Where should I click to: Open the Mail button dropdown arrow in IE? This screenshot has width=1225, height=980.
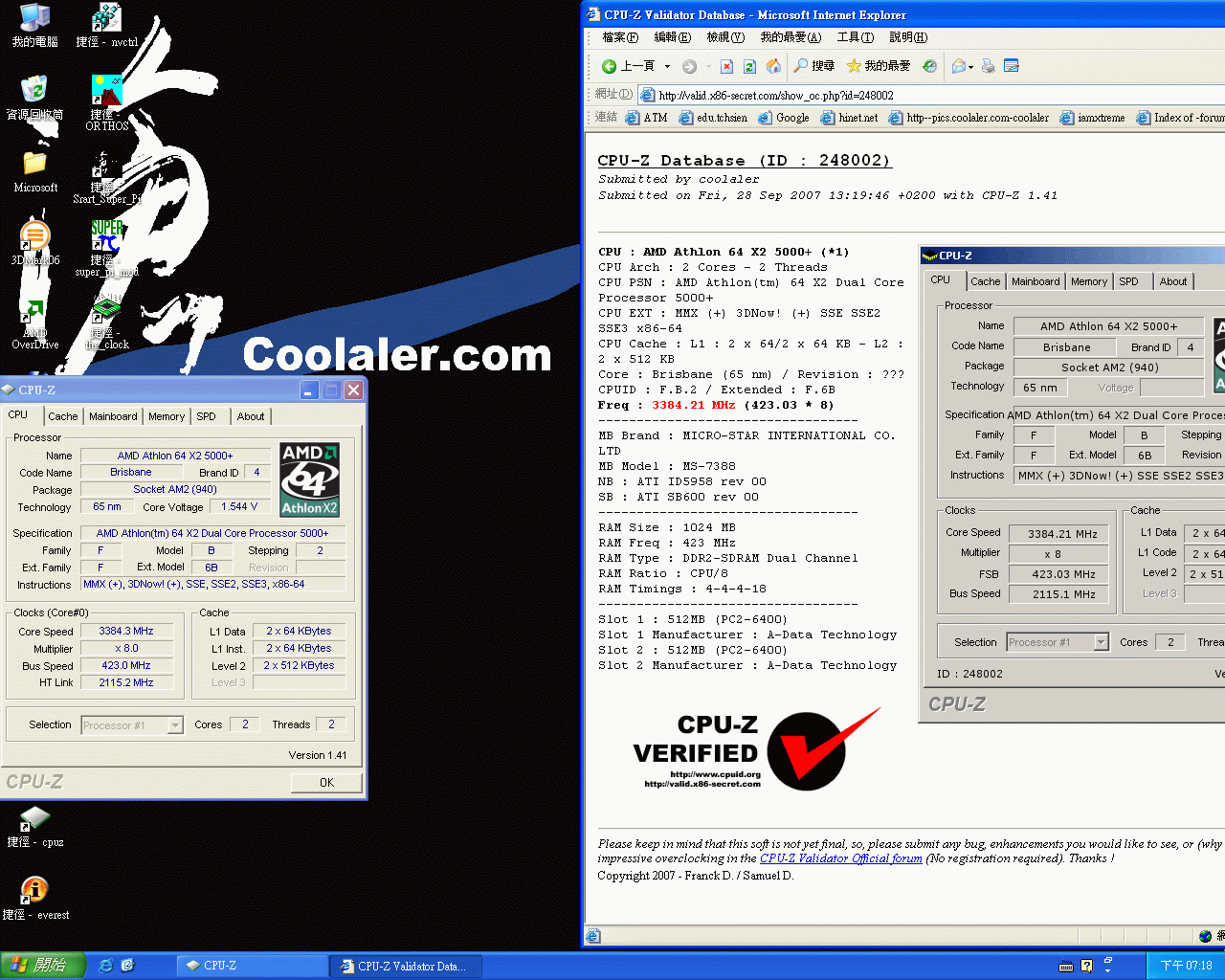coord(970,66)
